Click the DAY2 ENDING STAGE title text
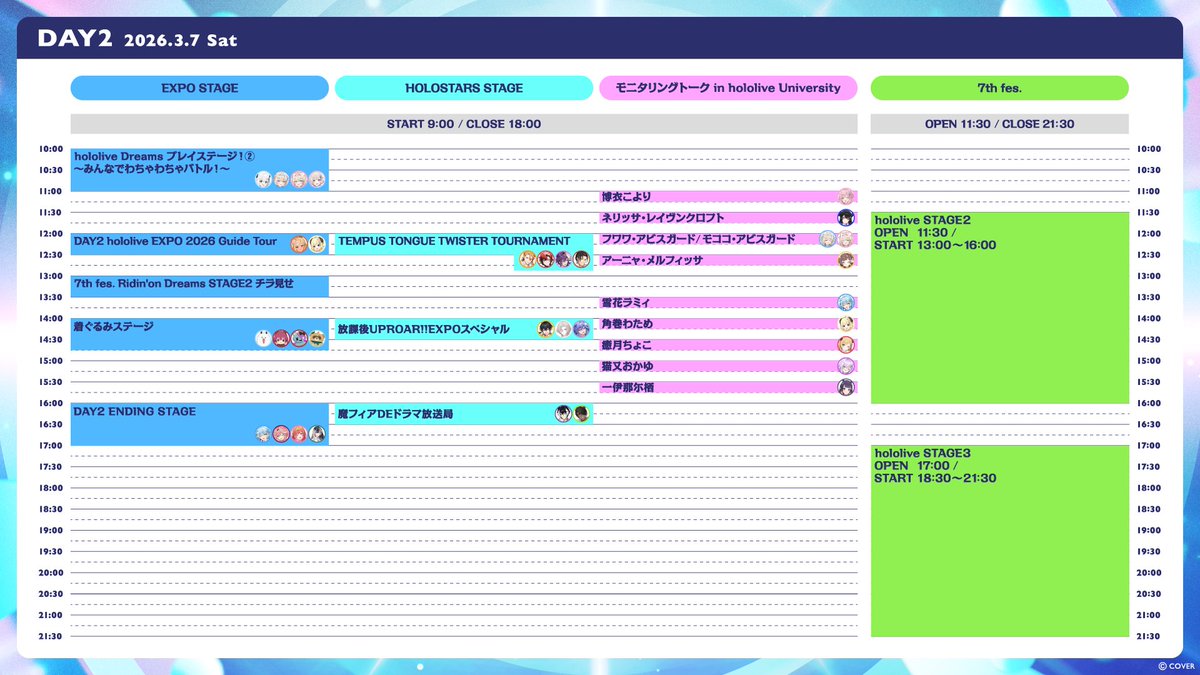Viewport: 1200px width, 675px height. click(x=135, y=411)
